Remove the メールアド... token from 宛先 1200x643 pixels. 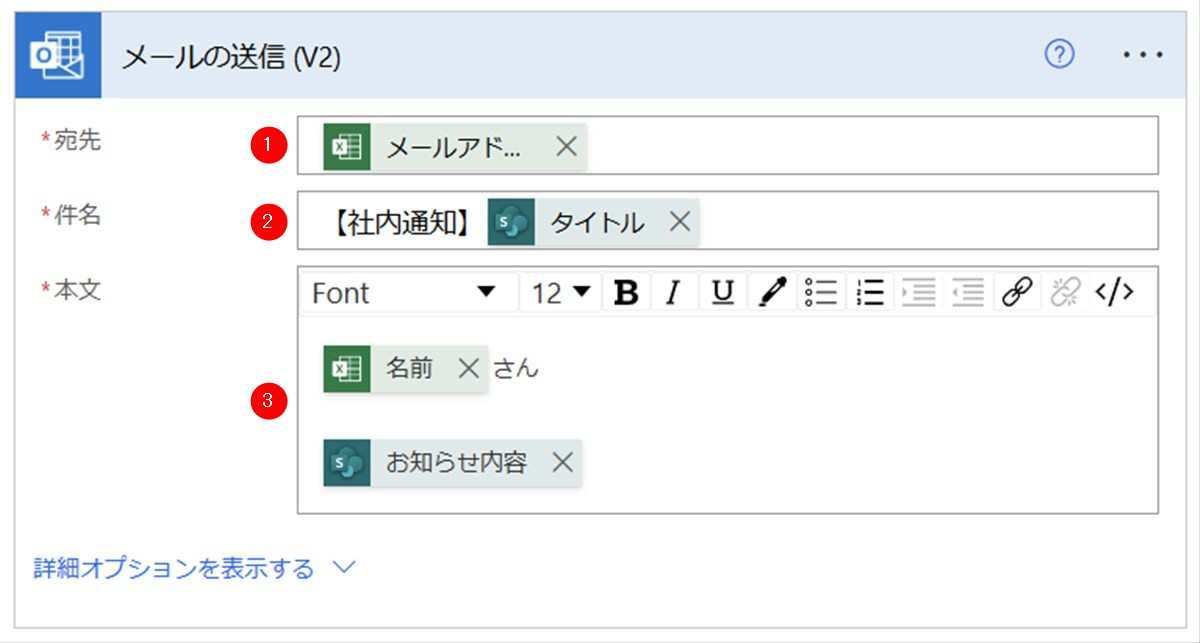coord(566,147)
